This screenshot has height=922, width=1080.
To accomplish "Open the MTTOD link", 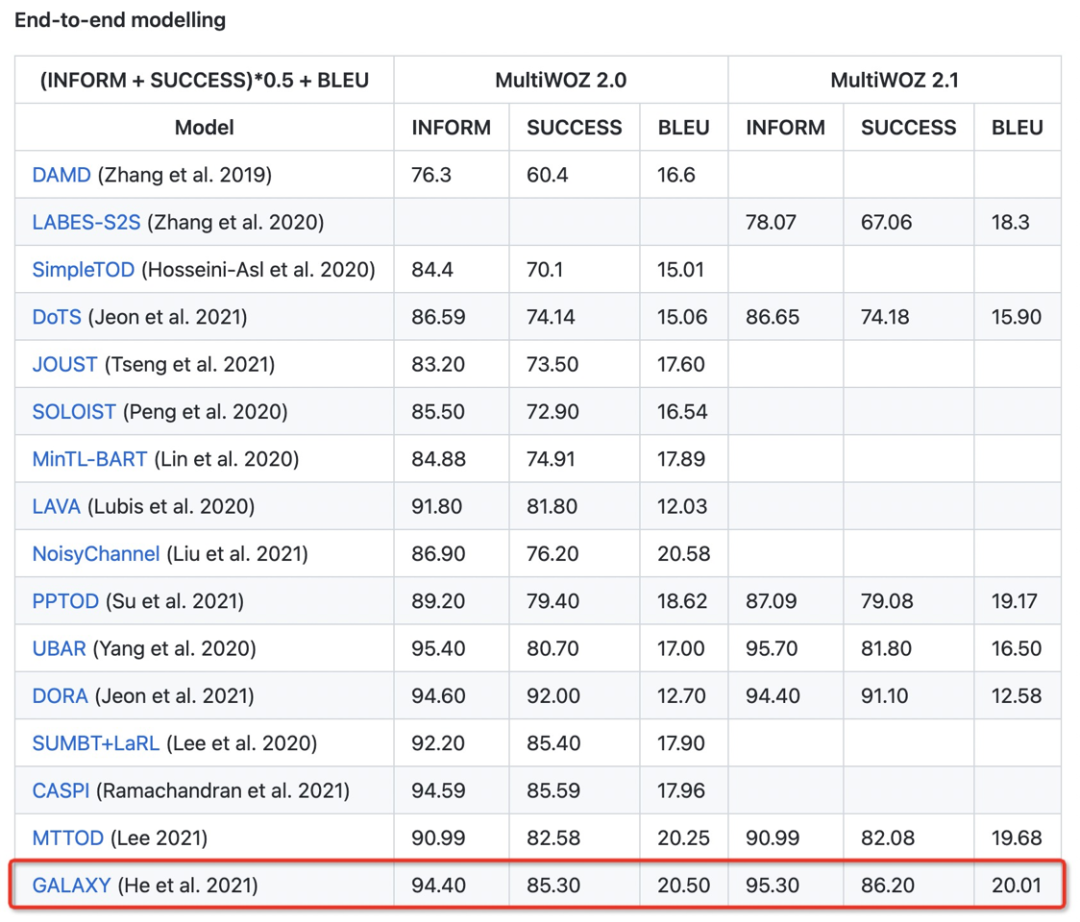I will (x=68, y=838).
